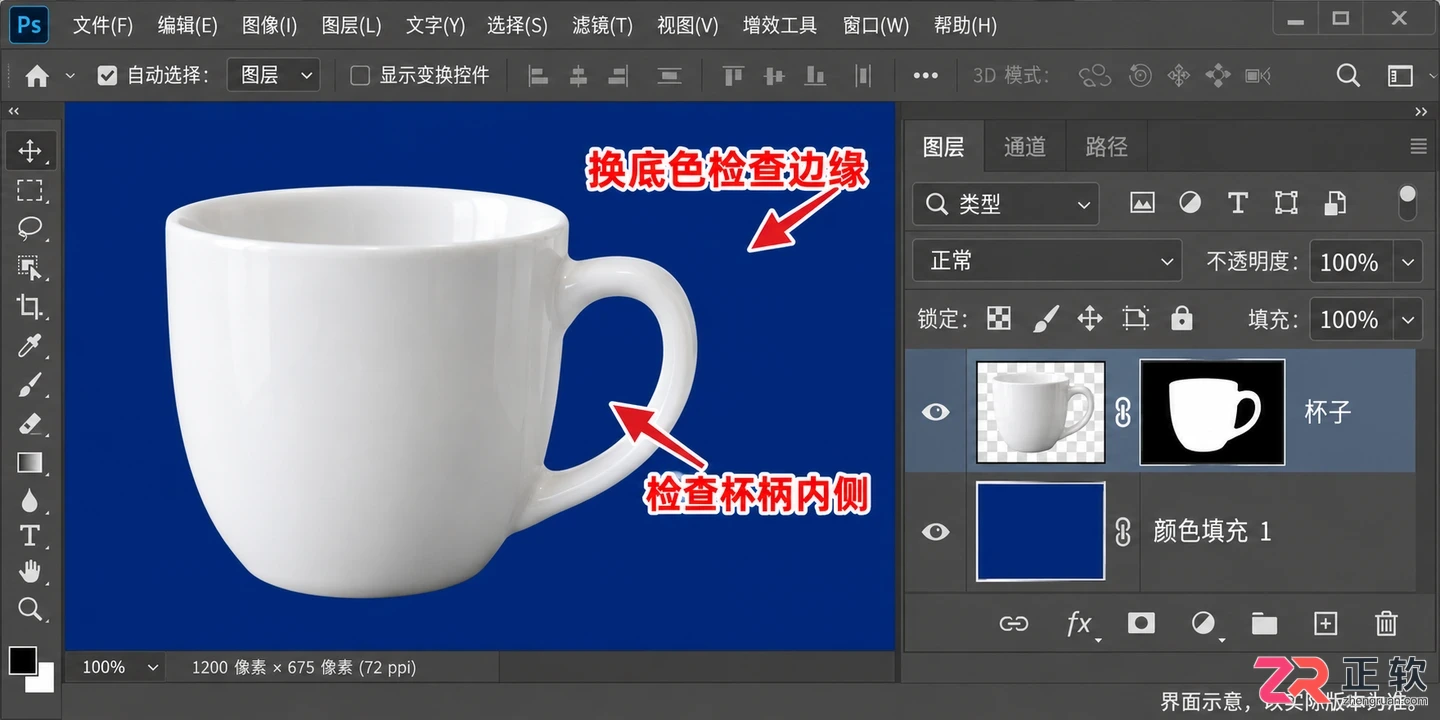1440x720 pixels.
Task: Open the 正常 blend mode dropdown
Action: (x=1047, y=261)
